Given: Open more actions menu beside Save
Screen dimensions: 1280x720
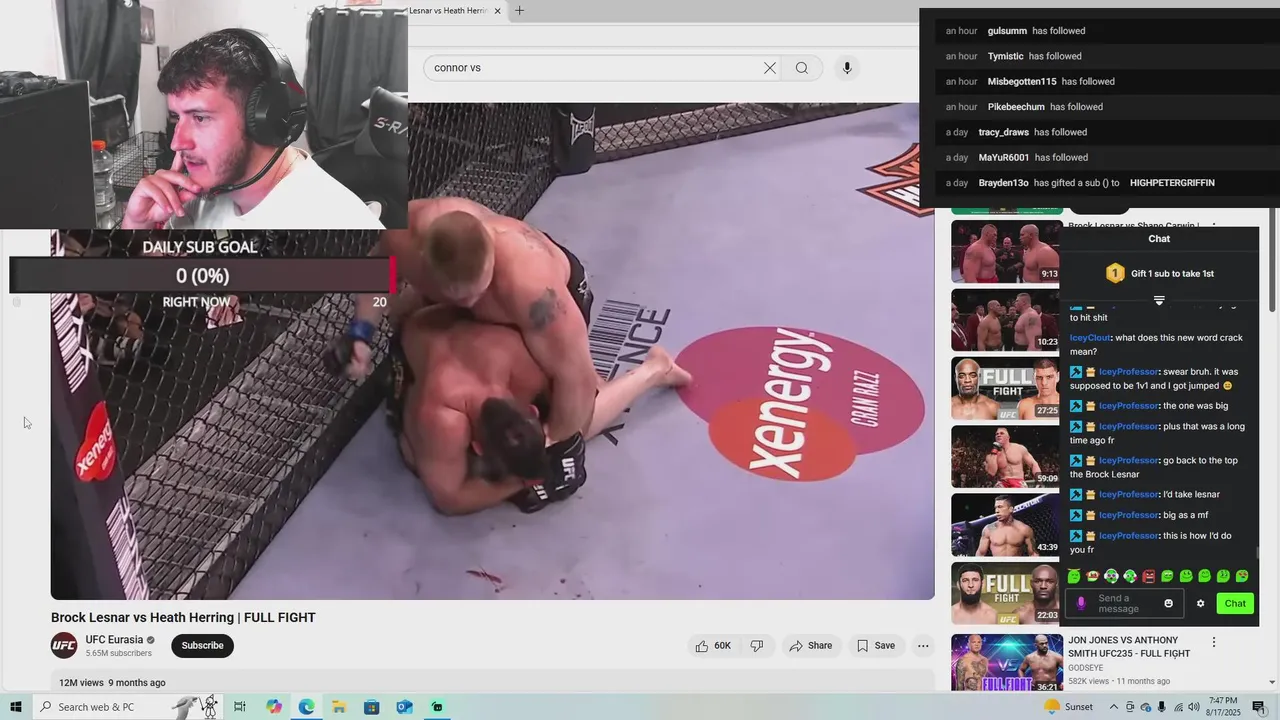Looking at the screenshot, I should pos(923,646).
